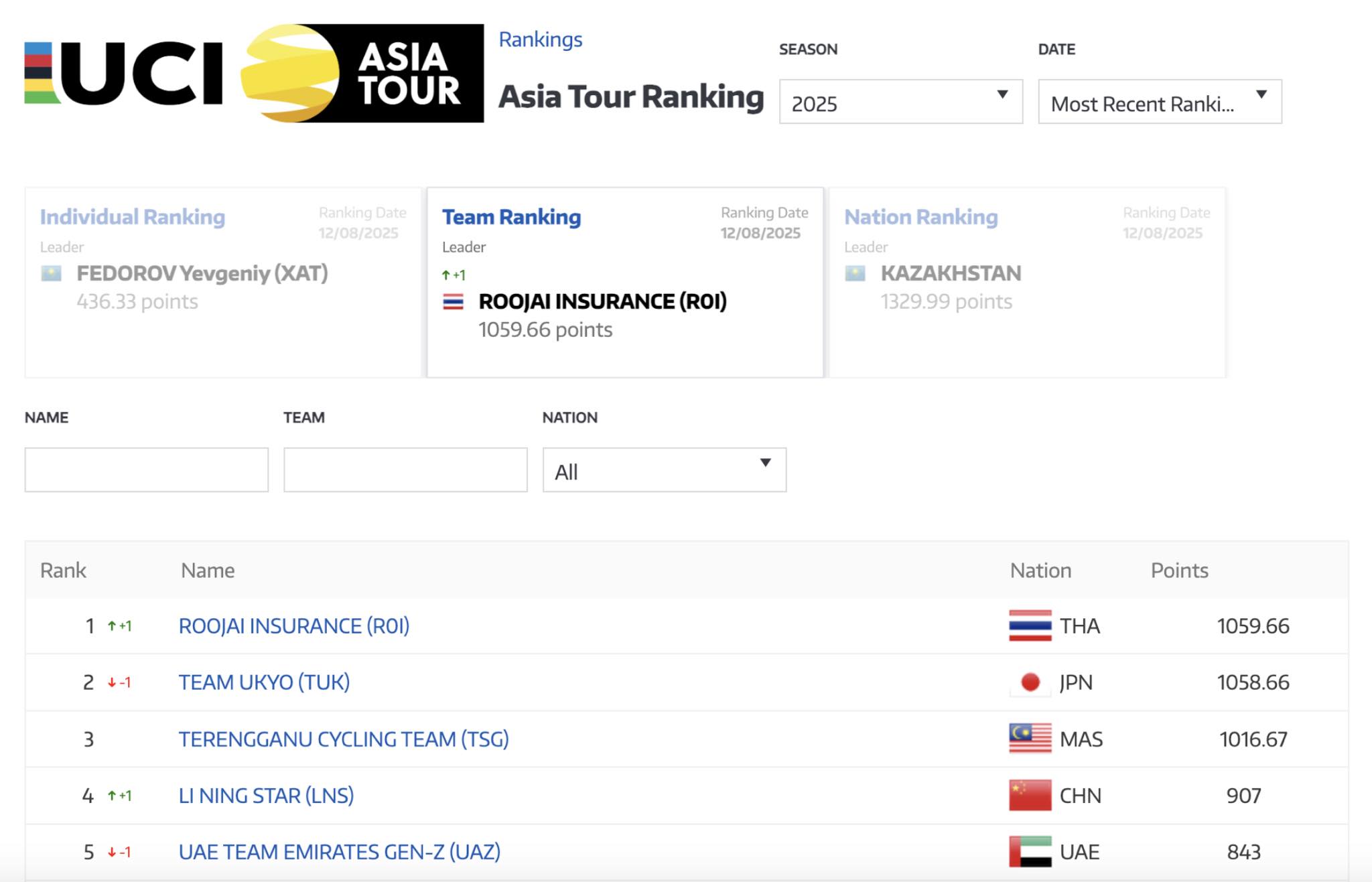Open the TEAM UKYO (TUK) team link
This screenshot has width=1372, height=882.
tap(264, 682)
